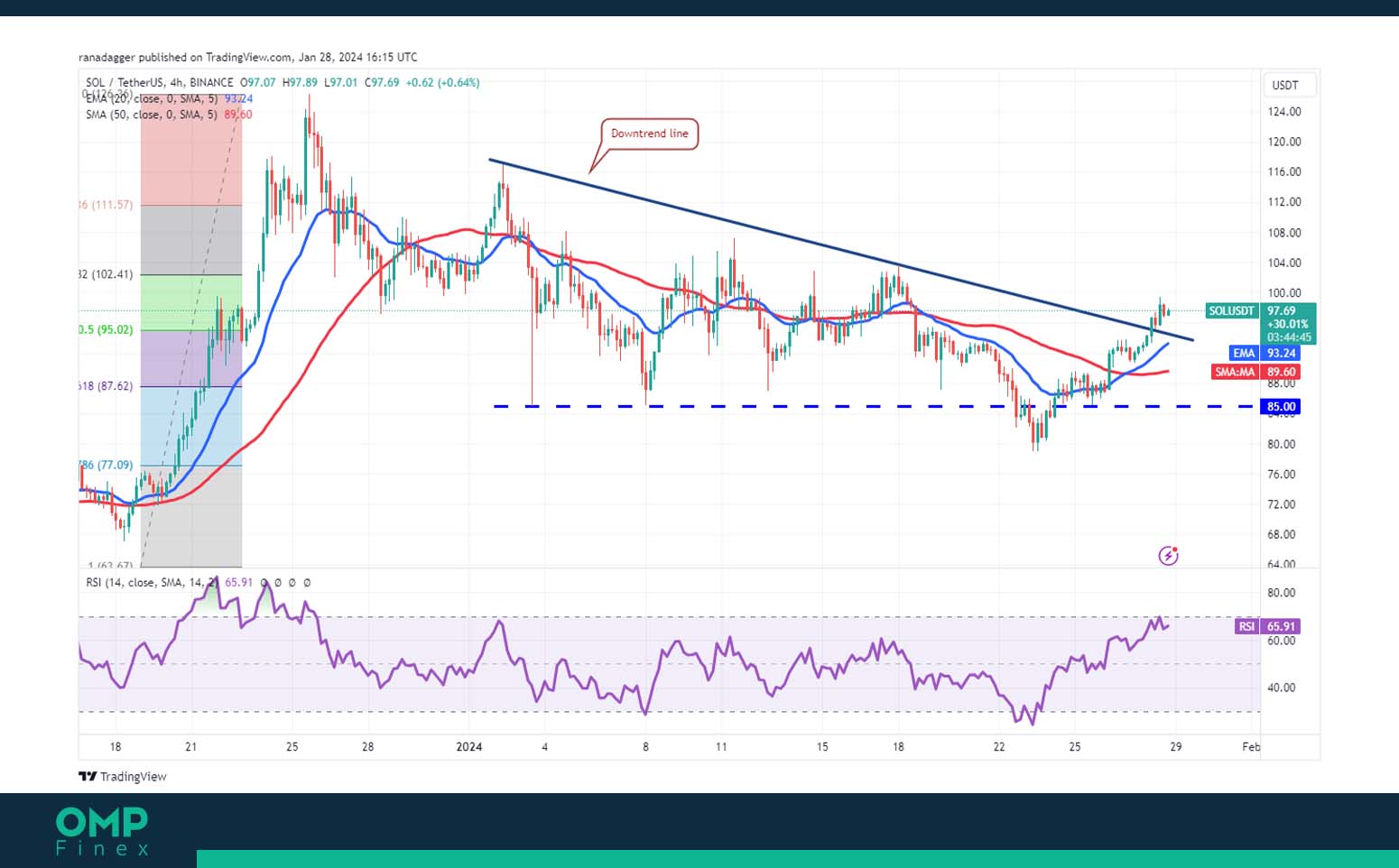The image size is (1399, 868).
Task: Select the Fibonacci 618 (87.62) level label
Action: click(x=106, y=385)
